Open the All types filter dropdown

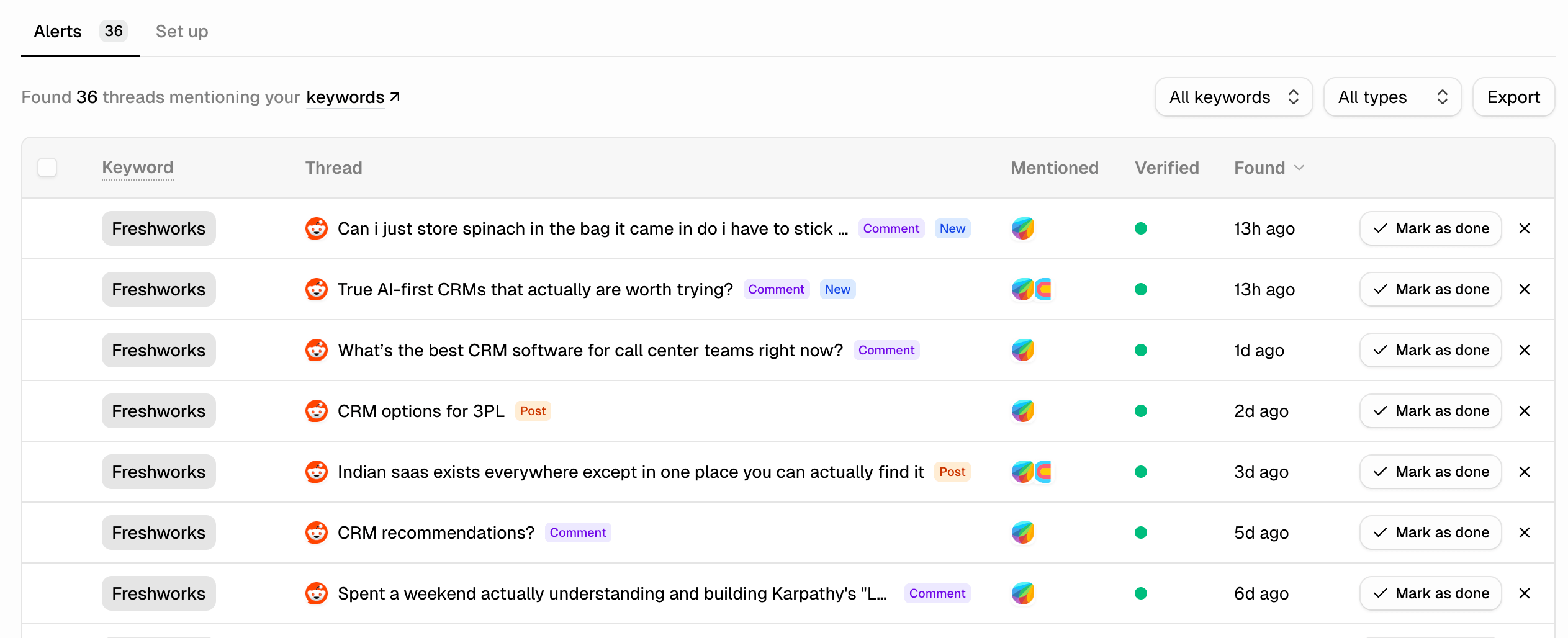coord(1392,97)
